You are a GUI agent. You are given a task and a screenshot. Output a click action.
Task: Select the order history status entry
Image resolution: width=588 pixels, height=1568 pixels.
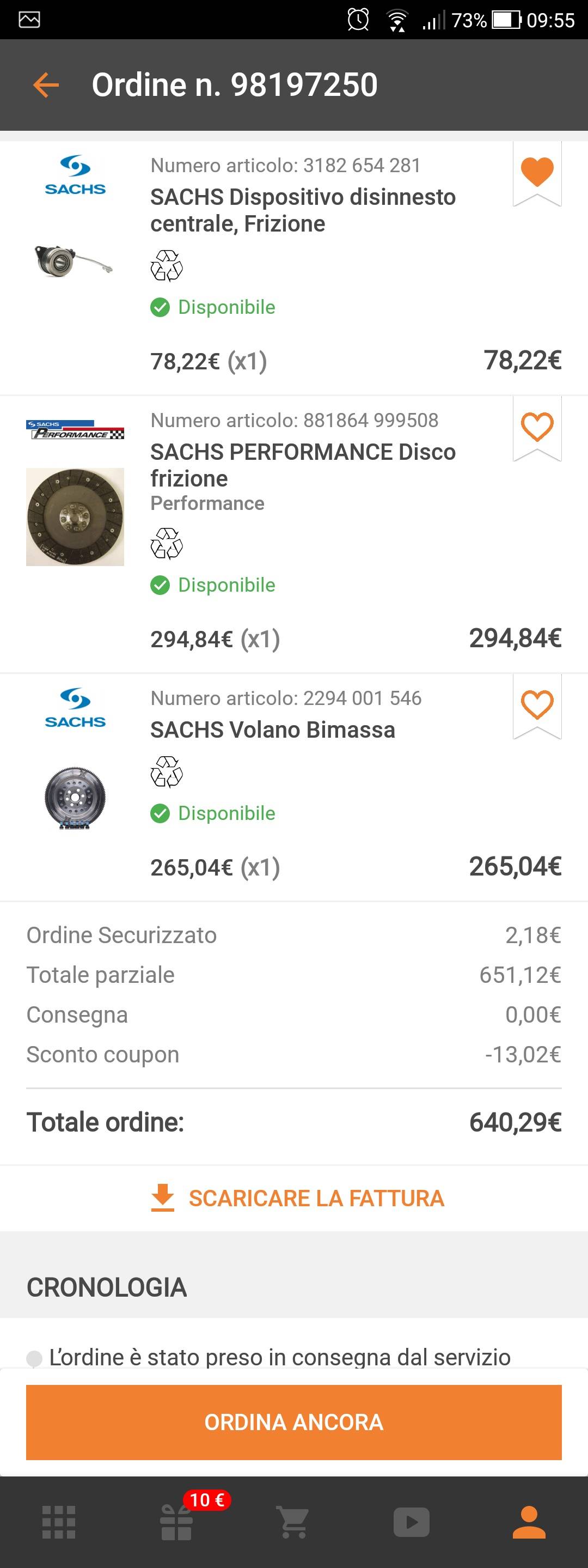coord(280,1357)
